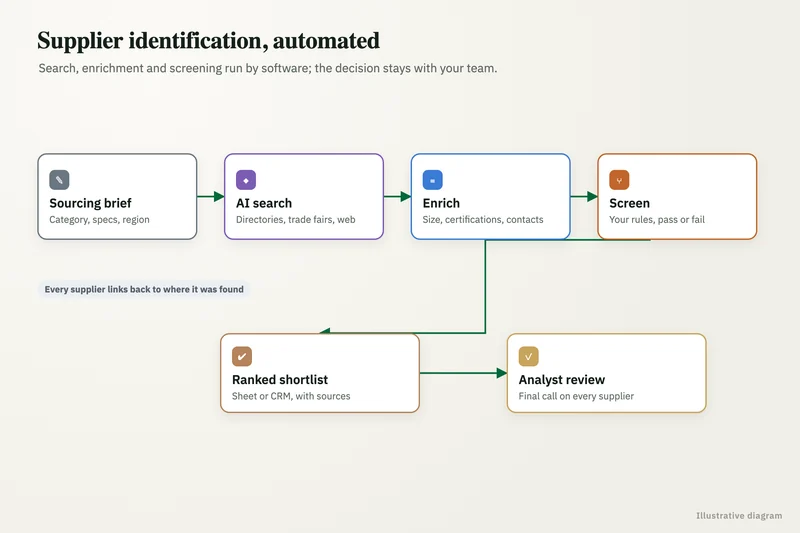The image size is (800, 533).
Task: Select the AI search heading
Action: (264, 203)
